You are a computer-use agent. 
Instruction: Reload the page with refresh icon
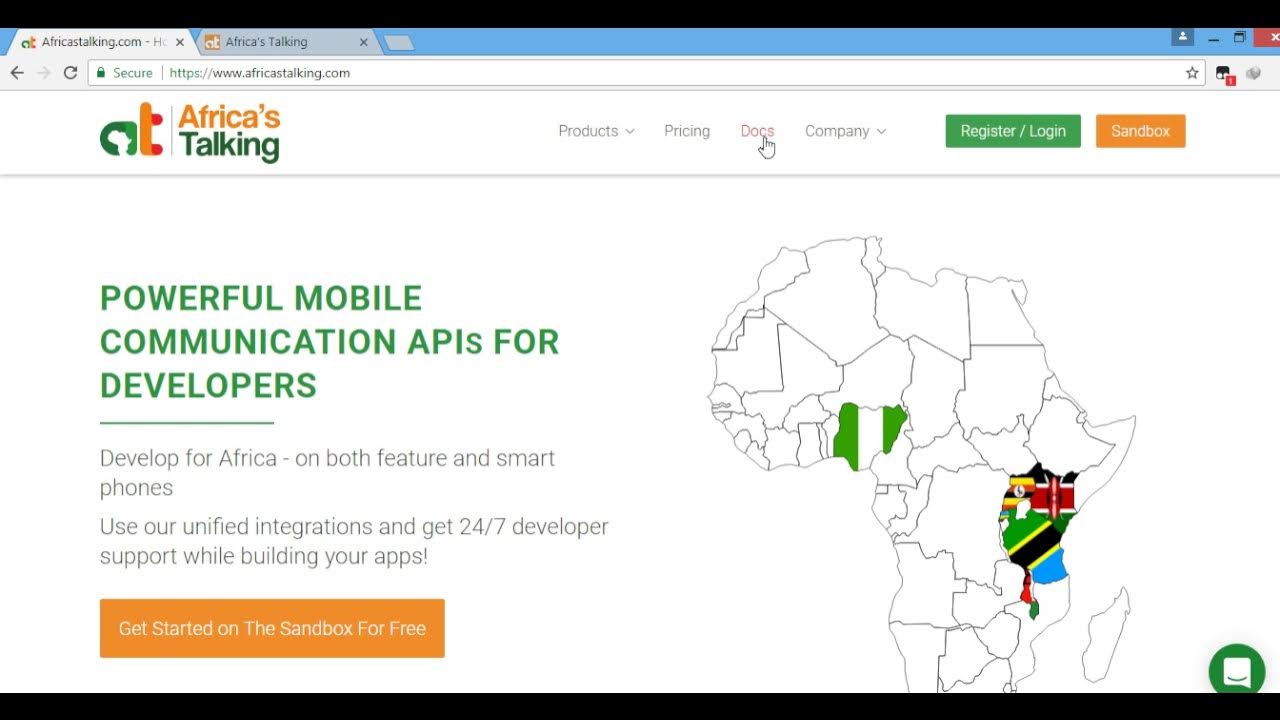(70, 73)
